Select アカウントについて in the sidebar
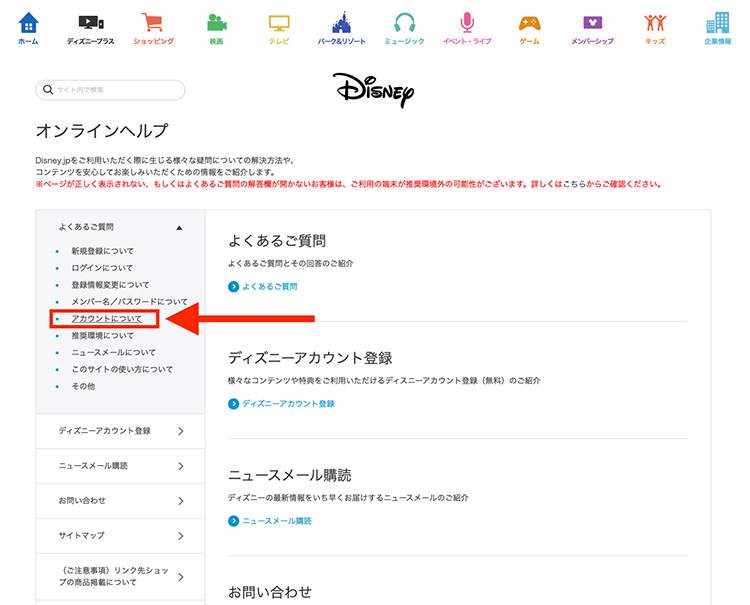The width and height of the screenshot is (750, 605). coord(107,319)
